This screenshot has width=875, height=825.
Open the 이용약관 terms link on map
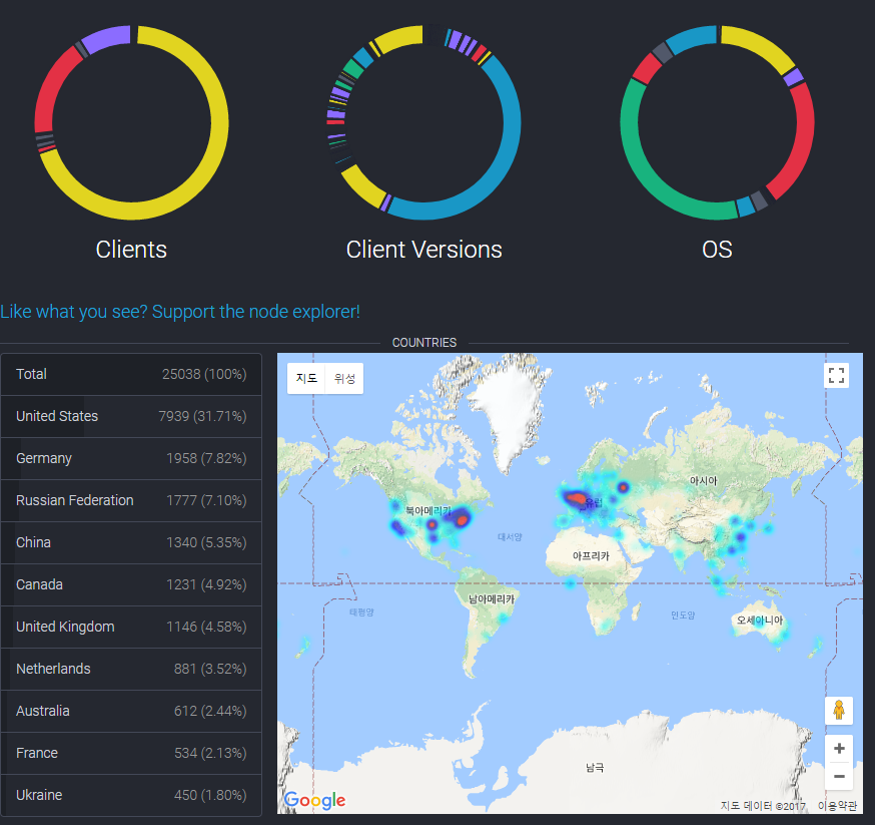pyautogui.click(x=836, y=806)
